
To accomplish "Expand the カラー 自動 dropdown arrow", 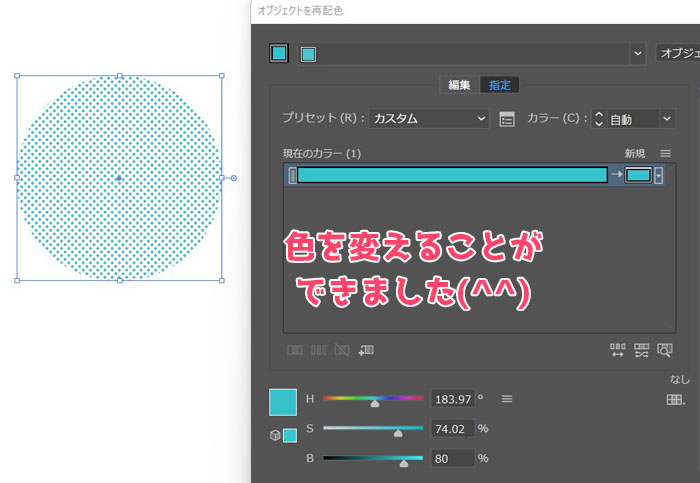I will tap(667, 119).
